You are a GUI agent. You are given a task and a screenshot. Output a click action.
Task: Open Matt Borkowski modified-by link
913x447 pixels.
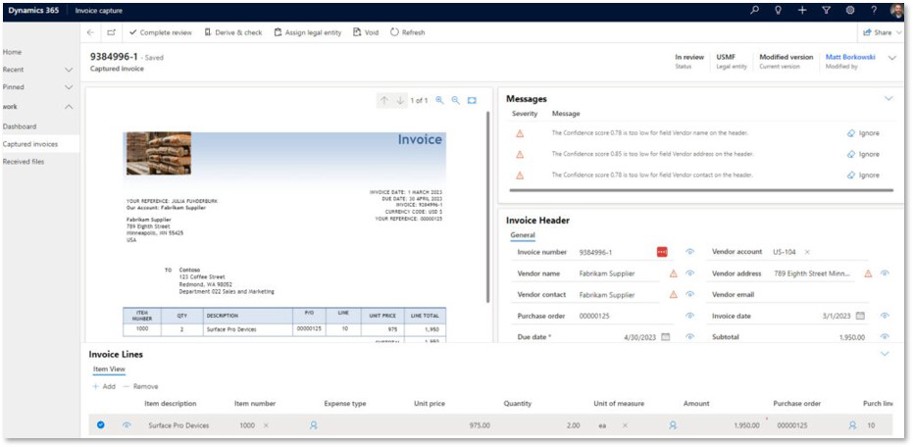[x=850, y=57]
